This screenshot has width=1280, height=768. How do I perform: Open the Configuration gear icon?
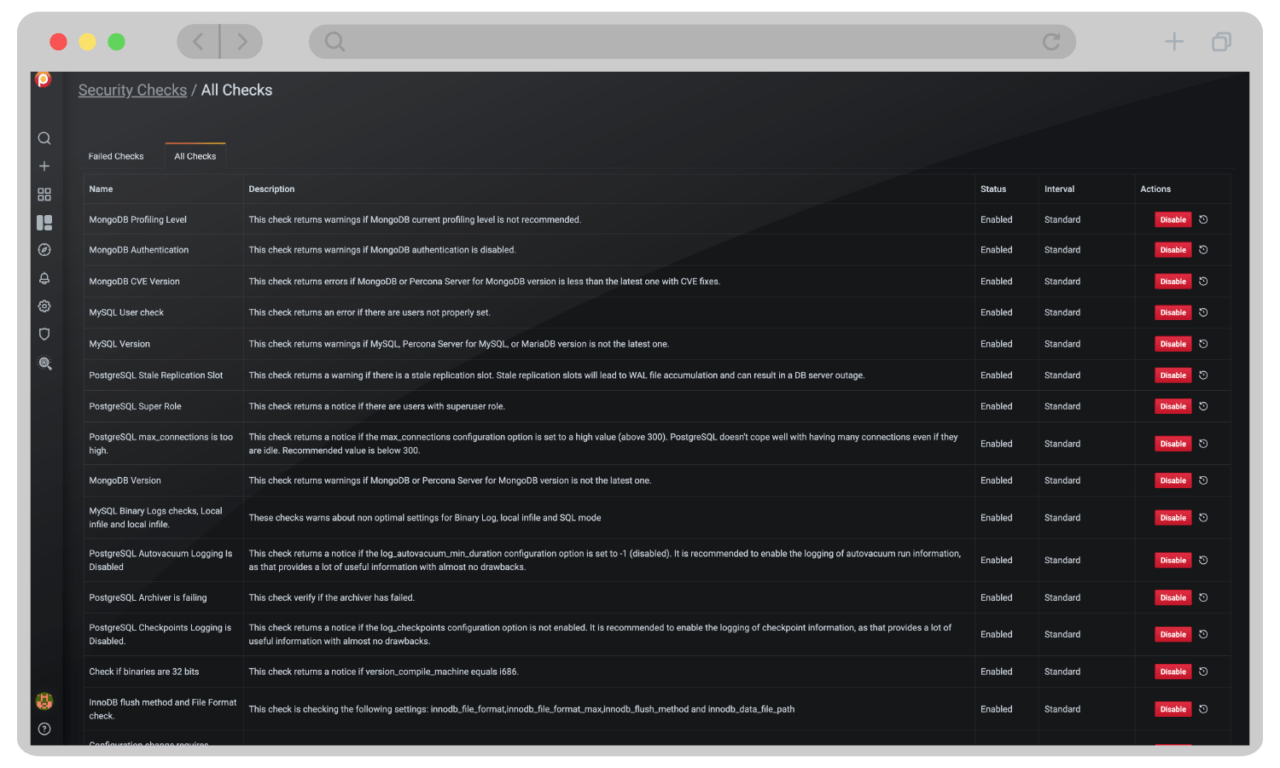(x=44, y=306)
